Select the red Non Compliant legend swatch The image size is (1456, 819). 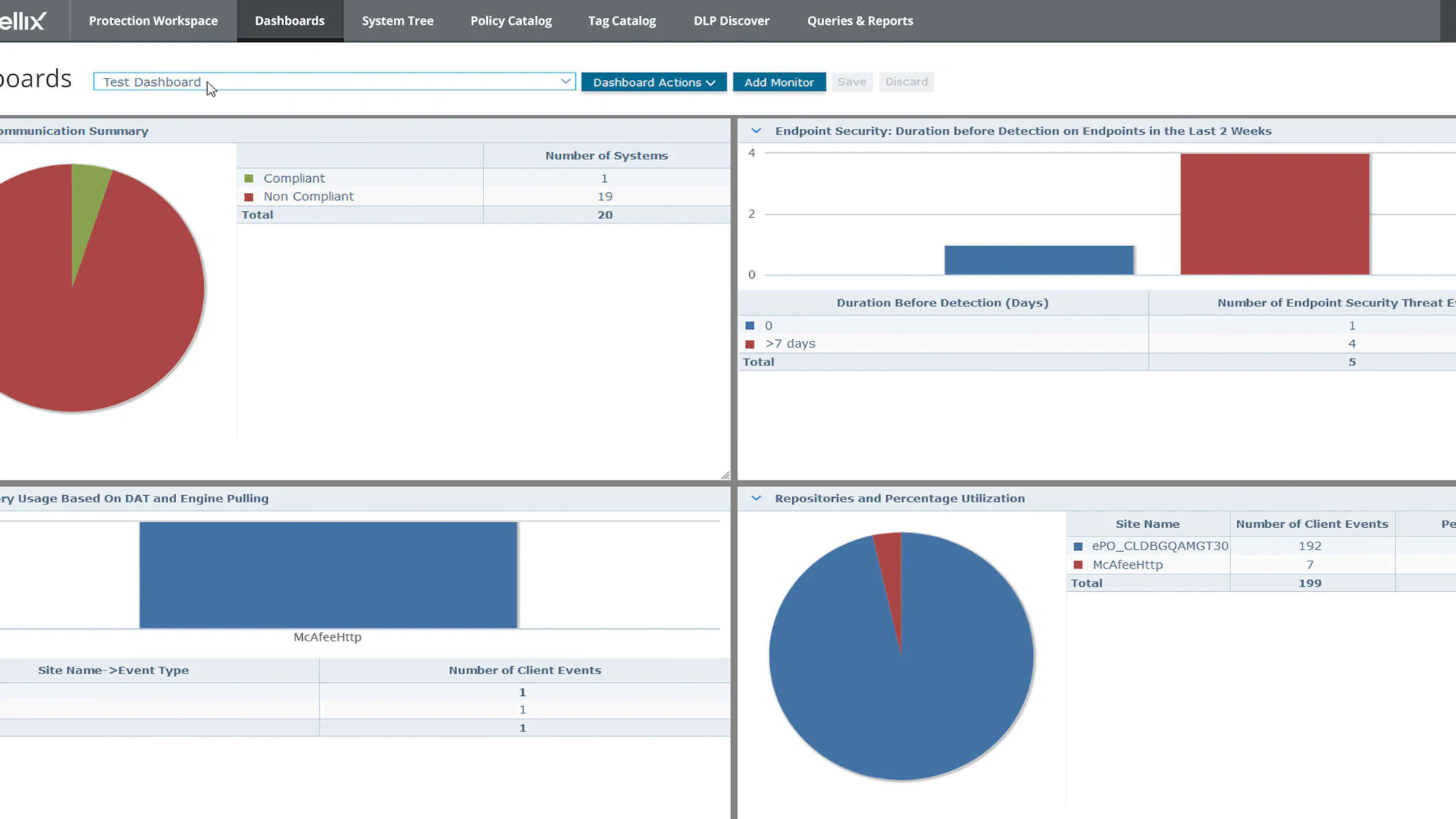click(x=250, y=196)
